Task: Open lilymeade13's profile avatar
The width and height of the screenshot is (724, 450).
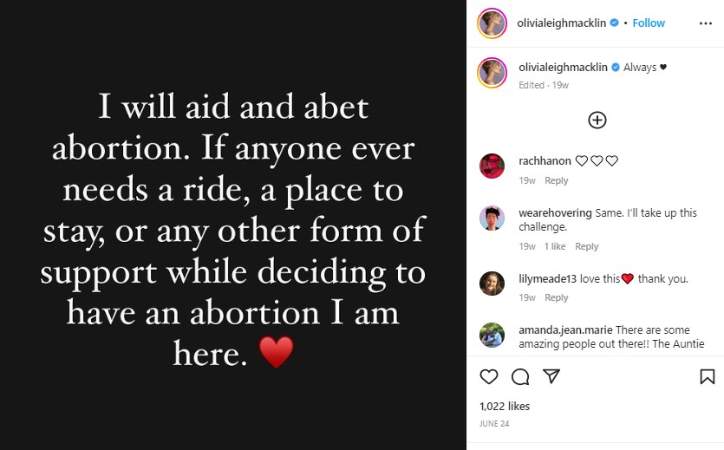Action: click(x=491, y=284)
